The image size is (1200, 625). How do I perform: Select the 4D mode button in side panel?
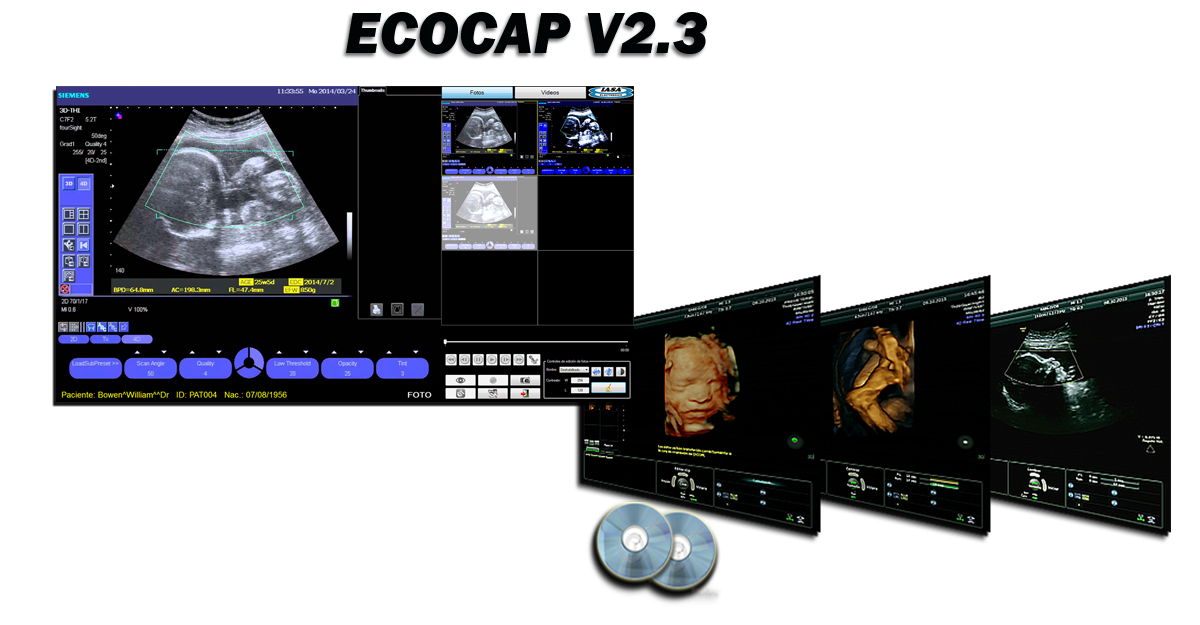[84, 184]
